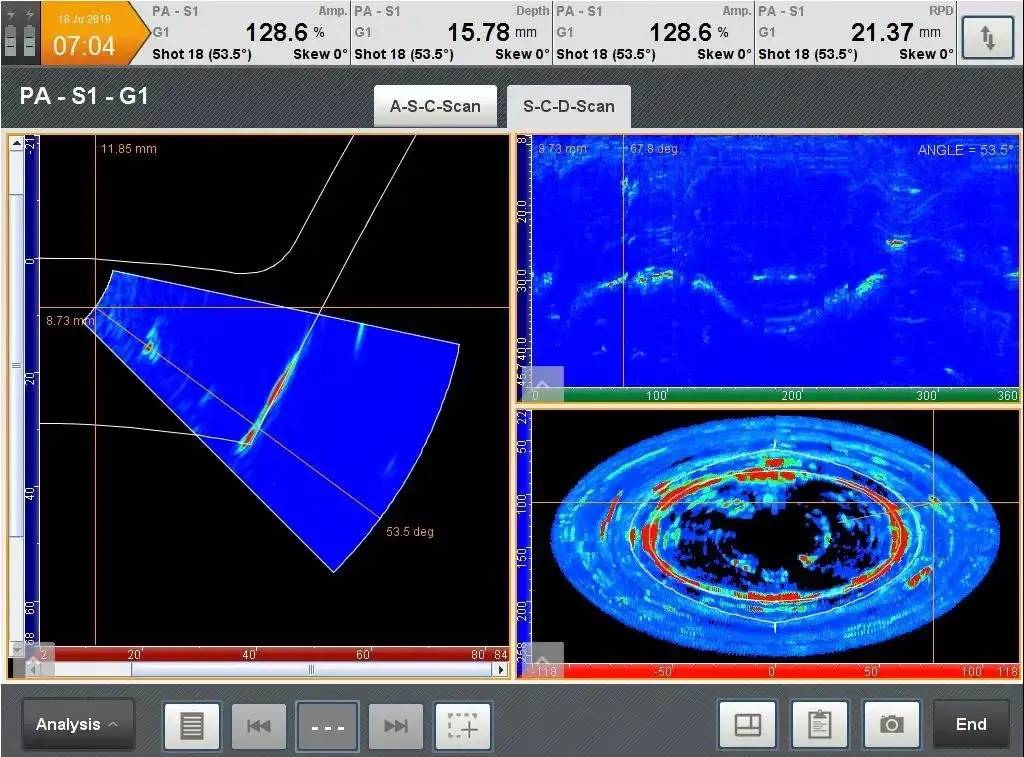Open the report clipboard icon
Image resolution: width=1024 pixels, height=757 pixels.
click(x=819, y=725)
